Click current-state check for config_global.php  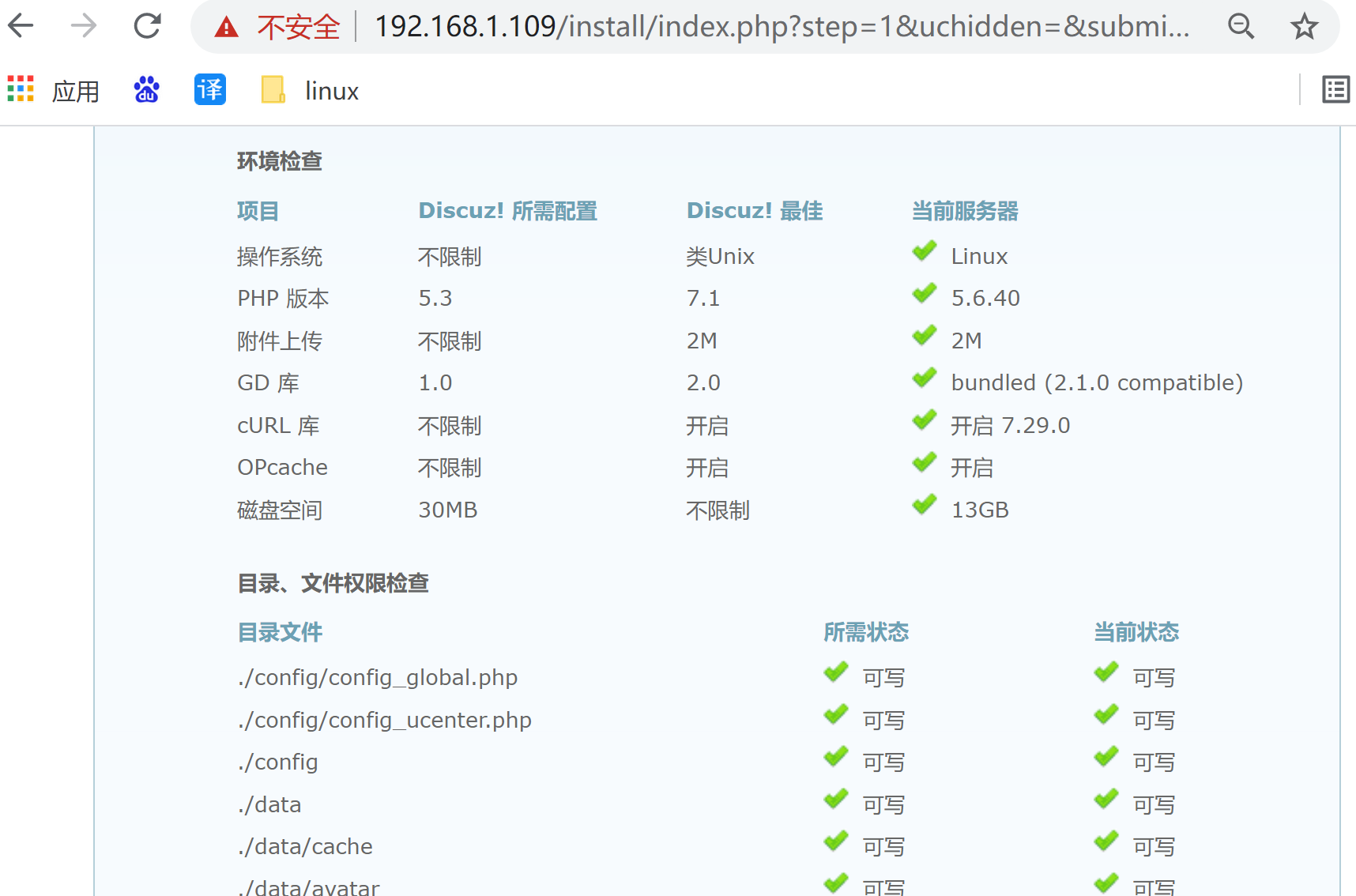coord(1106,673)
